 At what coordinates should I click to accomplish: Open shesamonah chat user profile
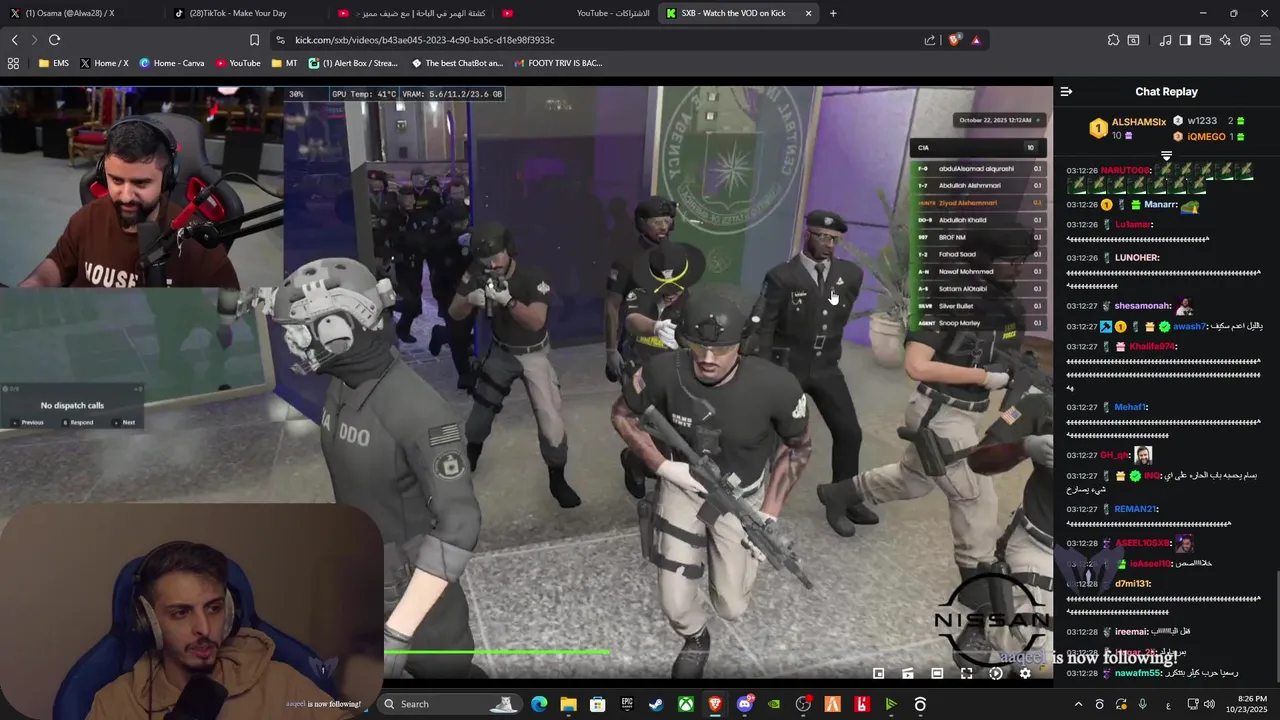pos(1142,306)
